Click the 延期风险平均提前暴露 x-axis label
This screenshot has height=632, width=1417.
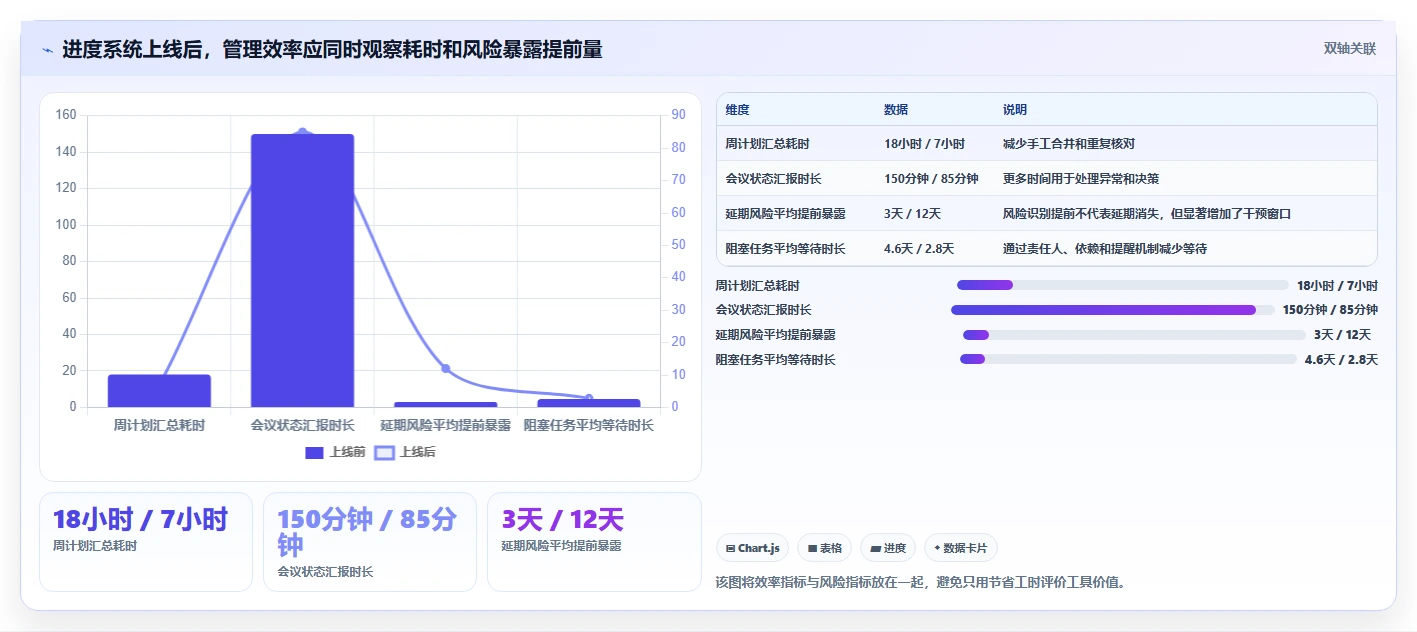[446, 425]
